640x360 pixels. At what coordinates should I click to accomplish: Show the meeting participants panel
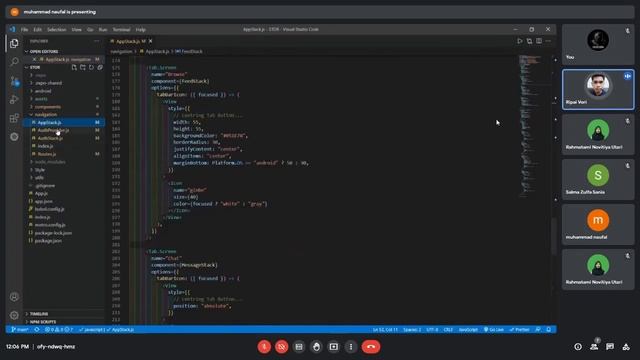coord(594,347)
